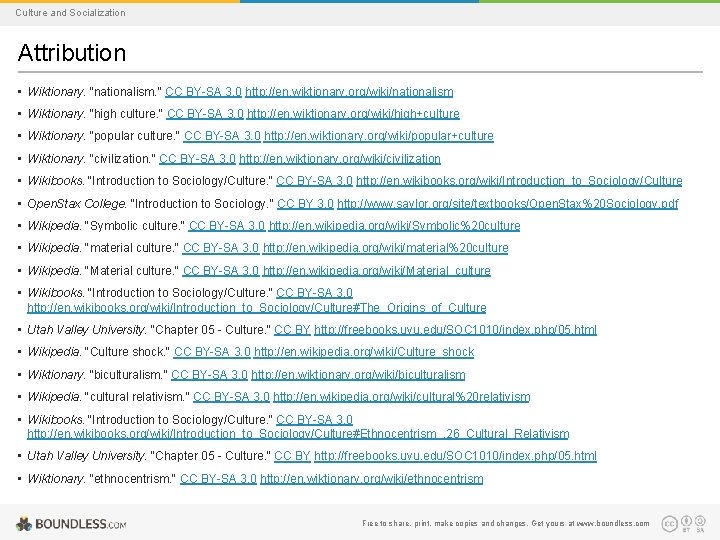Open CC BY-SA 3.0 license for Symbolic culture
The width and height of the screenshot is (720, 540).
click(227, 226)
